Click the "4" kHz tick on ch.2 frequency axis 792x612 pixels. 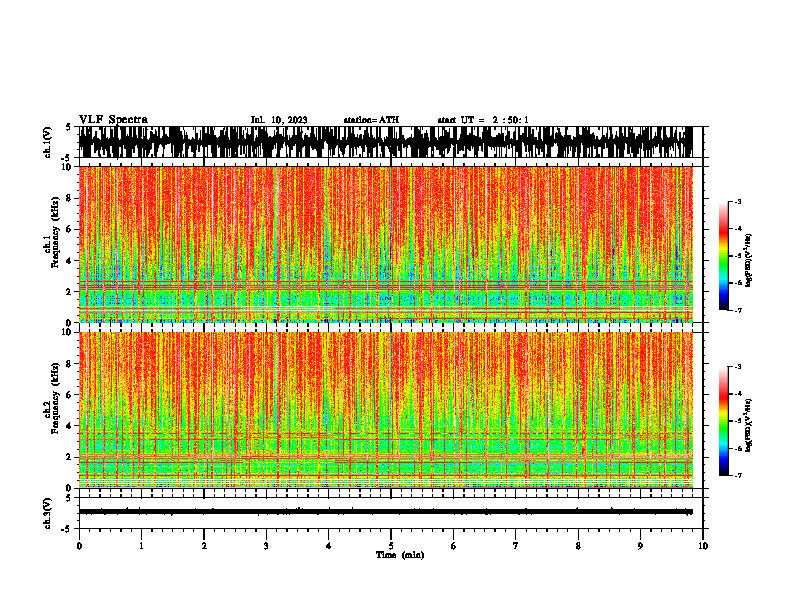70,426
